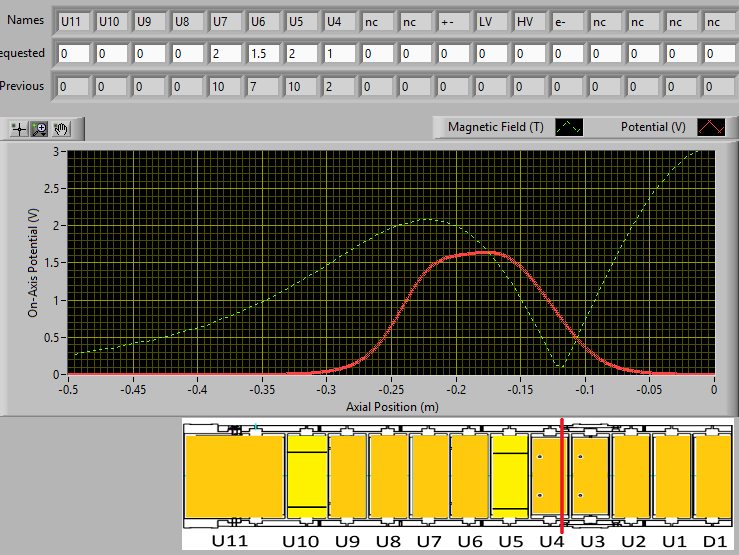Click the Requested field under LV
The width and height of the screenshot is (739, 555).
tap(494, 52)
